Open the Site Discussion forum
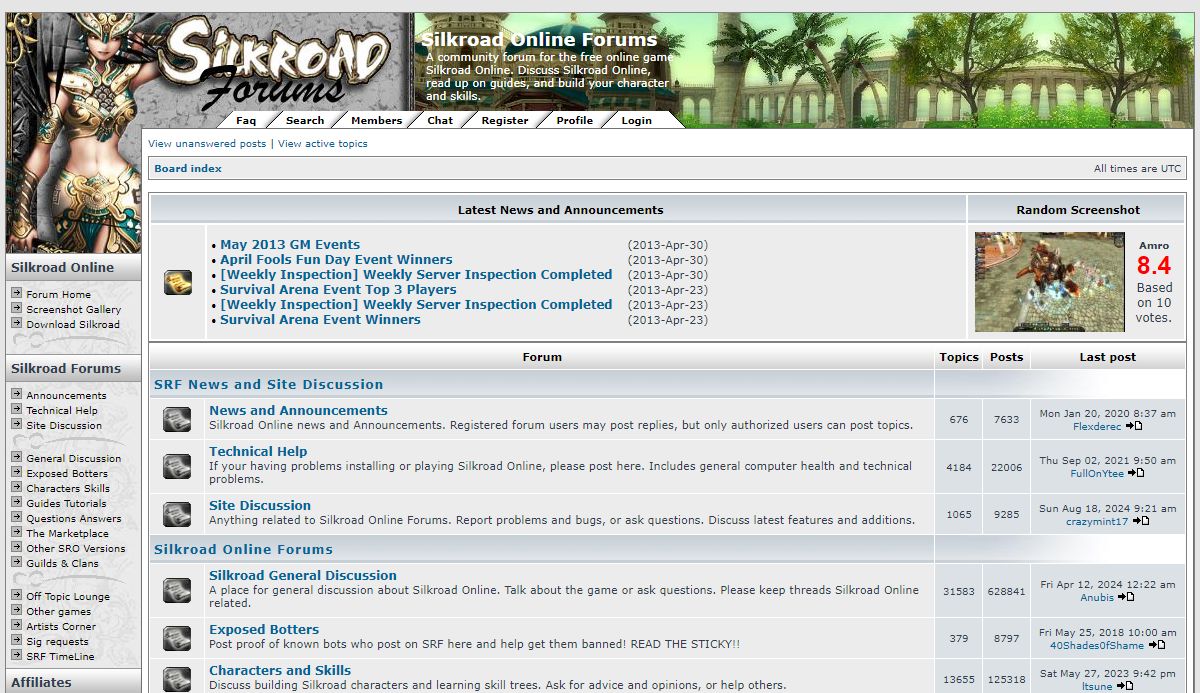1200x693 pixels. point(260,505)
